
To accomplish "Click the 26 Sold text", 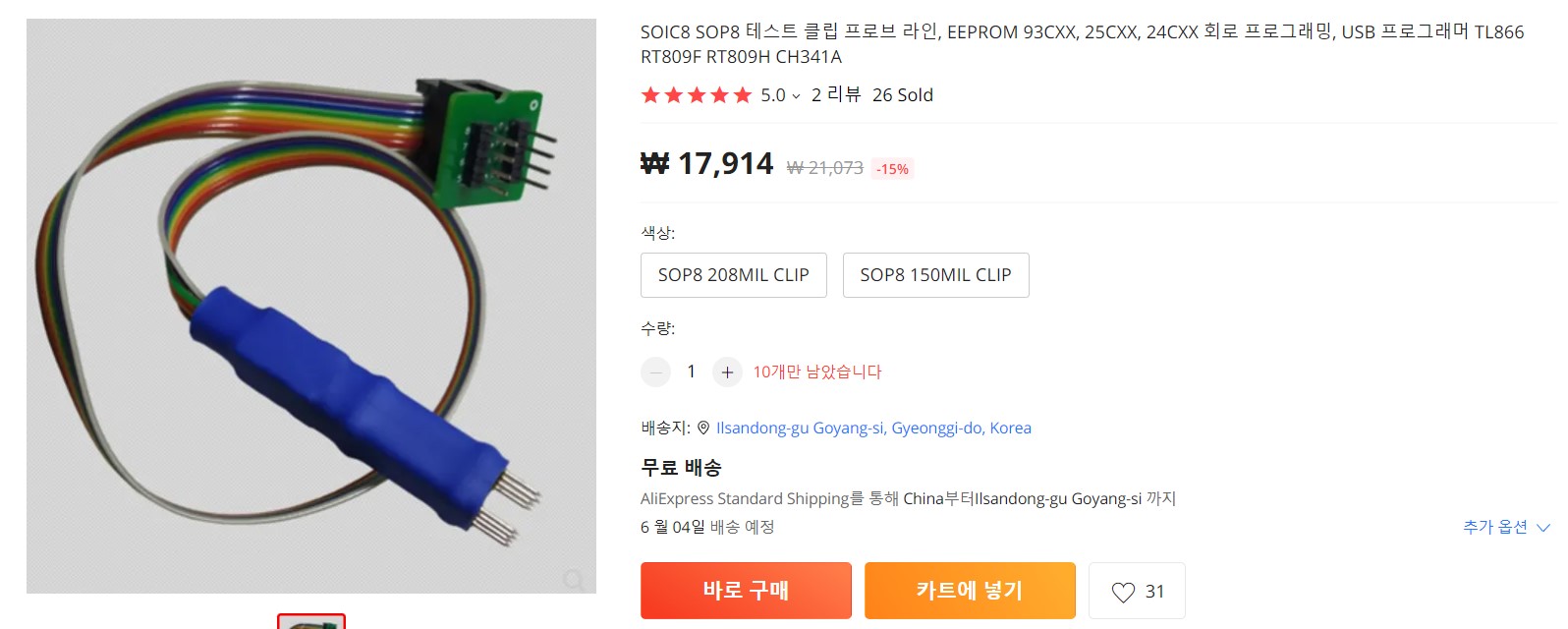I will (902, 95).
